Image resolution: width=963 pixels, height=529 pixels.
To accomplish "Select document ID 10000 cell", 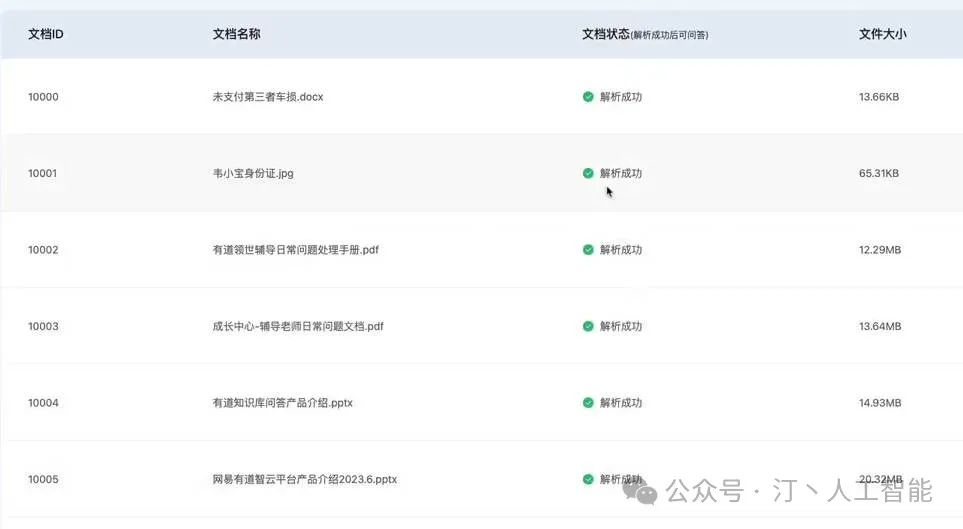I will [43, 97].
